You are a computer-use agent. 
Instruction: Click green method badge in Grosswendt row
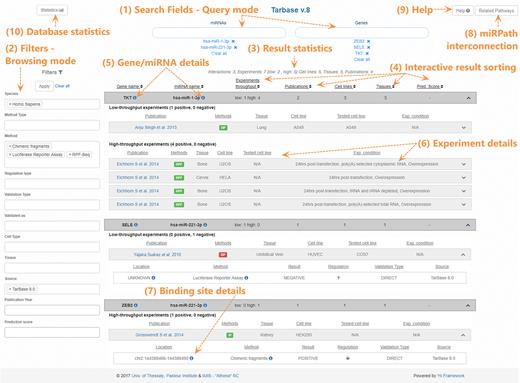tap(230, 335)
